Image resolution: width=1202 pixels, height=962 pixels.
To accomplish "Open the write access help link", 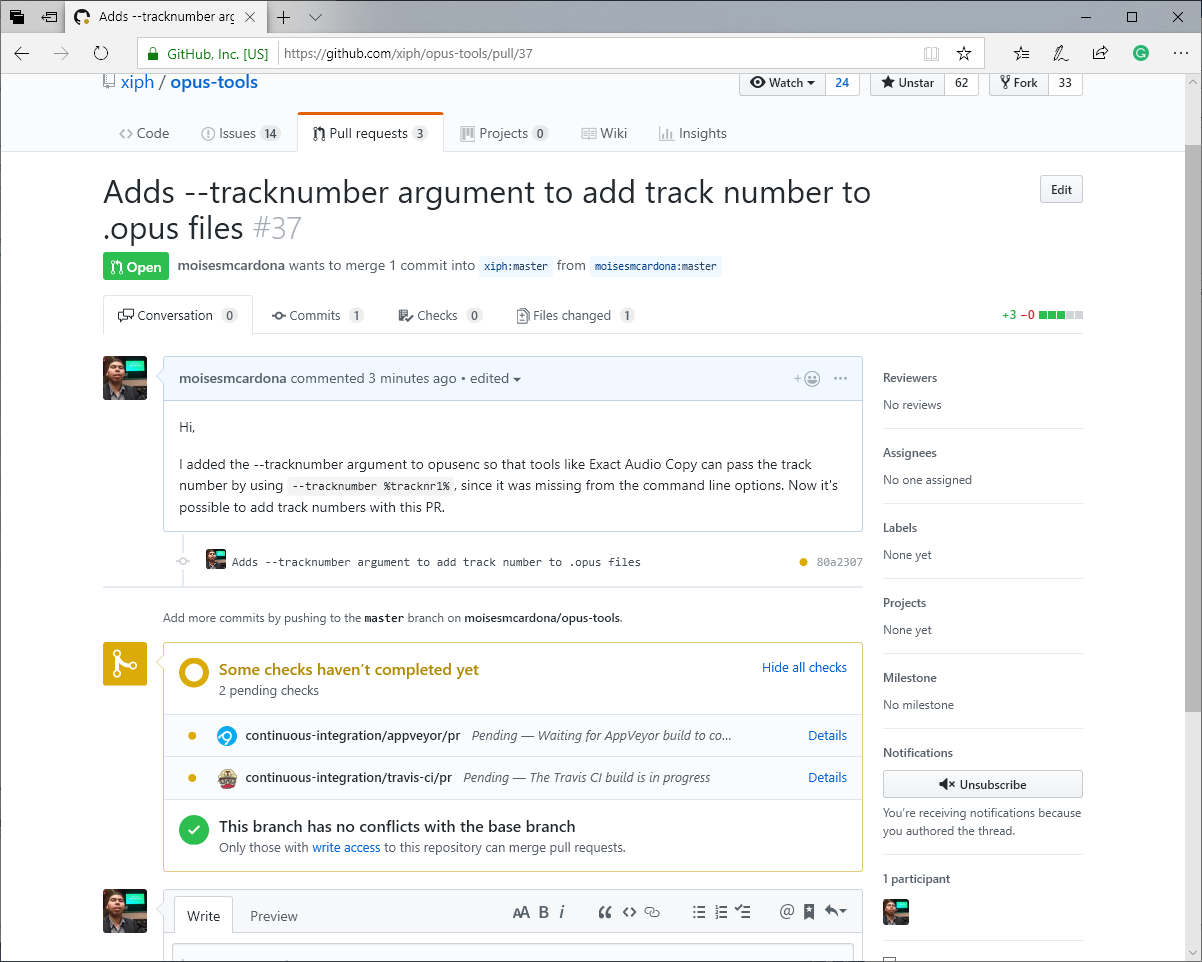I will (x=346, y=847).
